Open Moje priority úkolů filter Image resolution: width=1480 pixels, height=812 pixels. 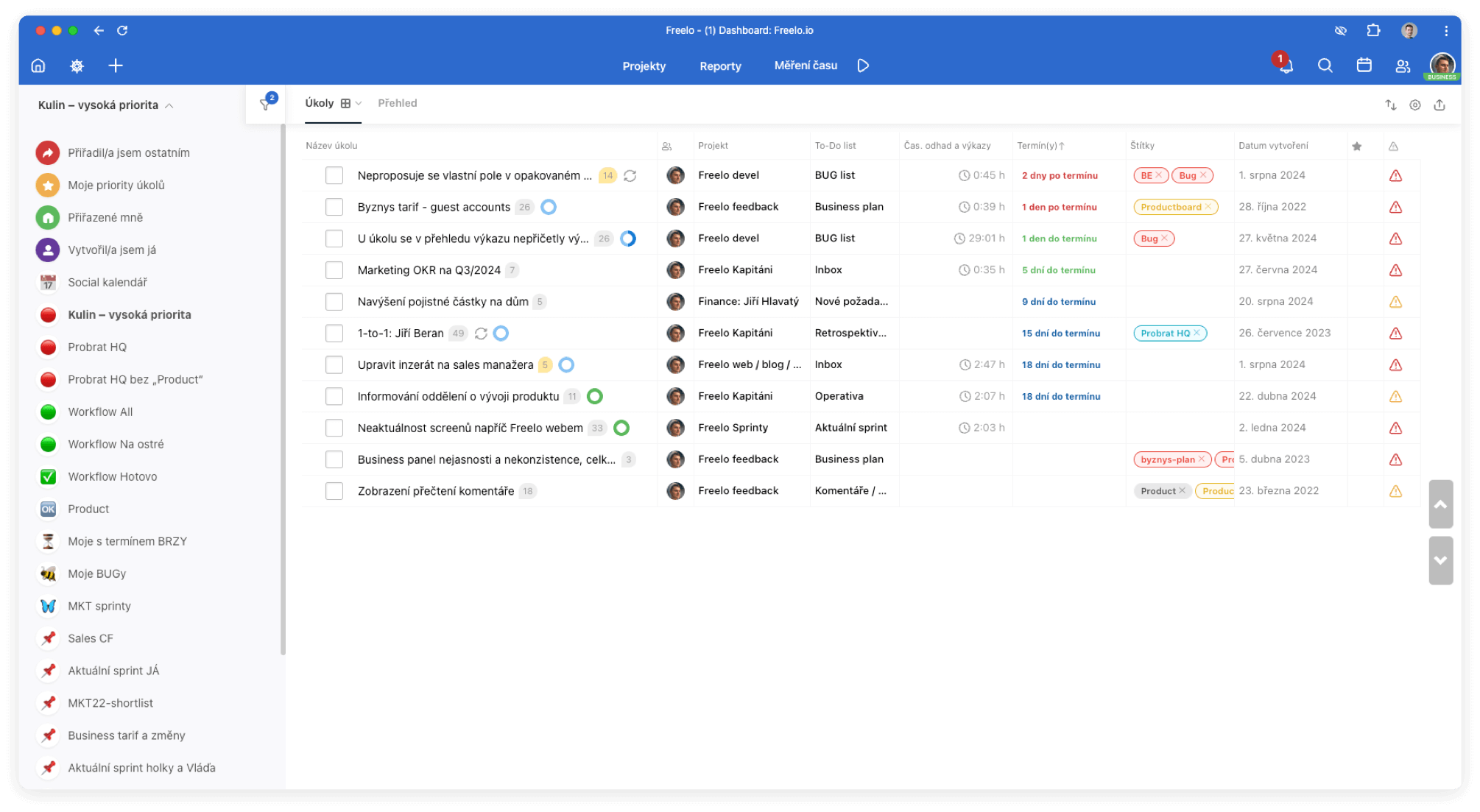116,186
